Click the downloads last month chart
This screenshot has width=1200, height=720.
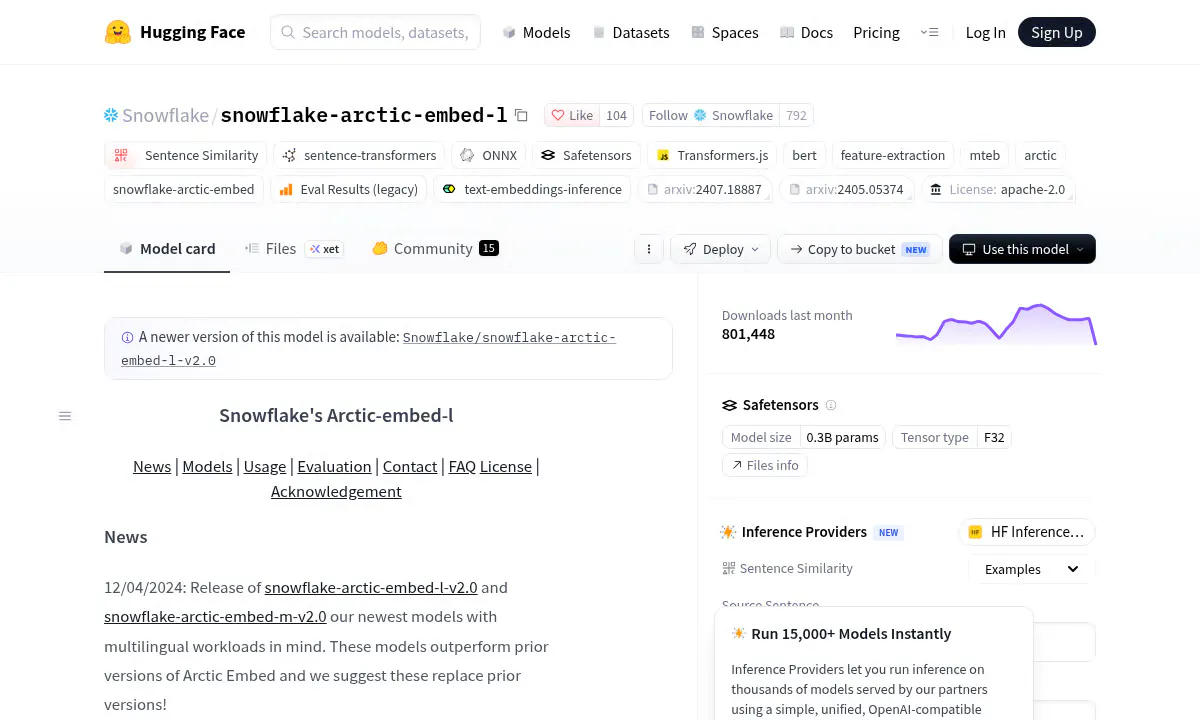(996, 324)
